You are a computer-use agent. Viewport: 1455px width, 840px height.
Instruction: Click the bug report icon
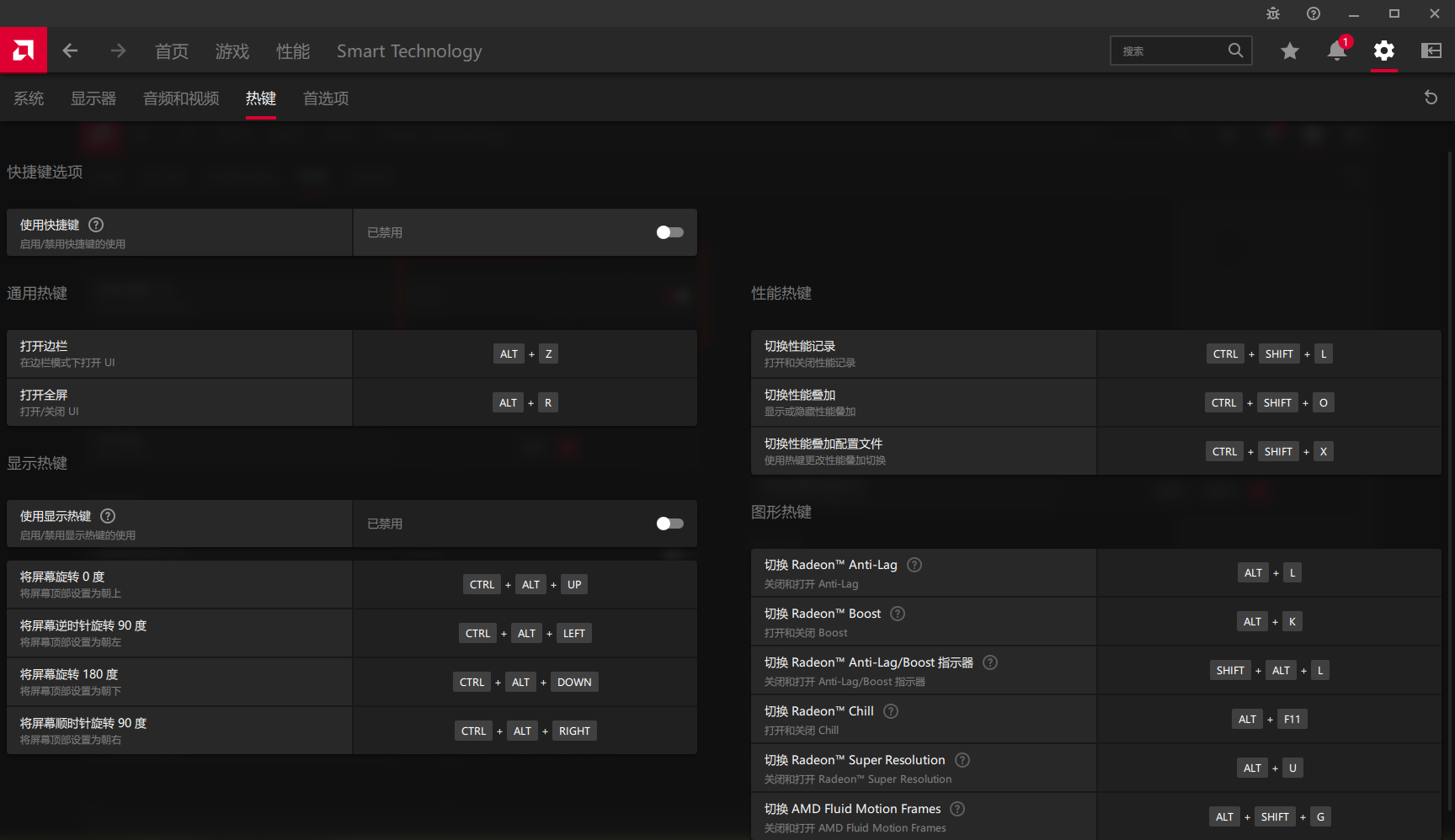pos(1272,13)
